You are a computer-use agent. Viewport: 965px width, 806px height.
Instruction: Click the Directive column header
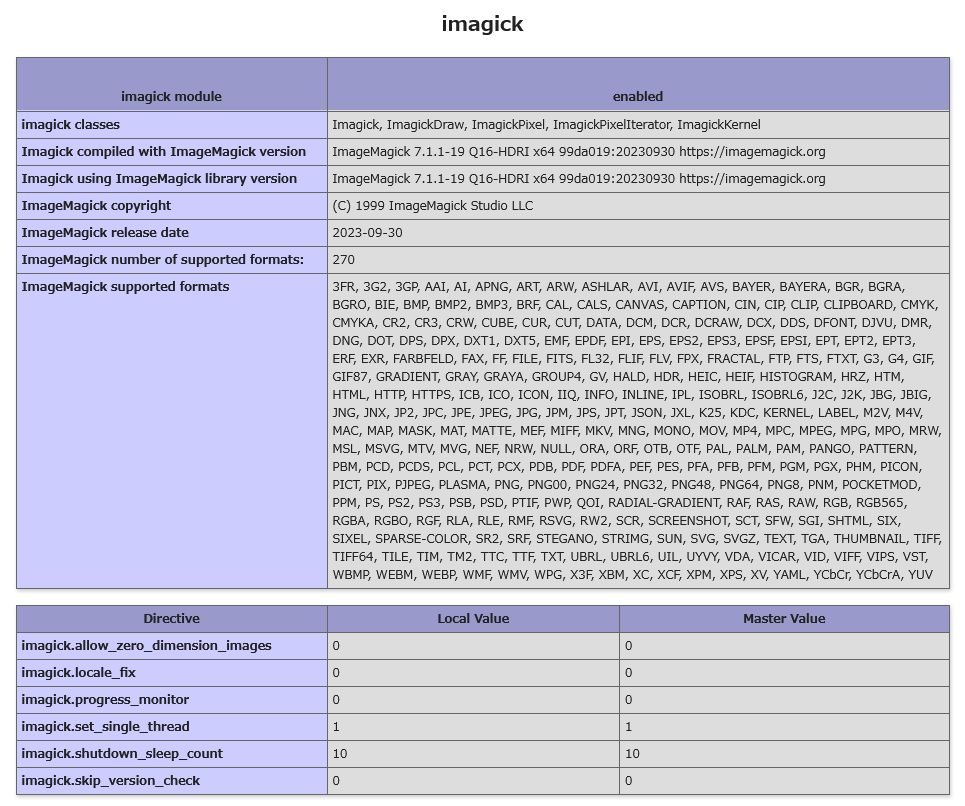(x=172, y=618)
